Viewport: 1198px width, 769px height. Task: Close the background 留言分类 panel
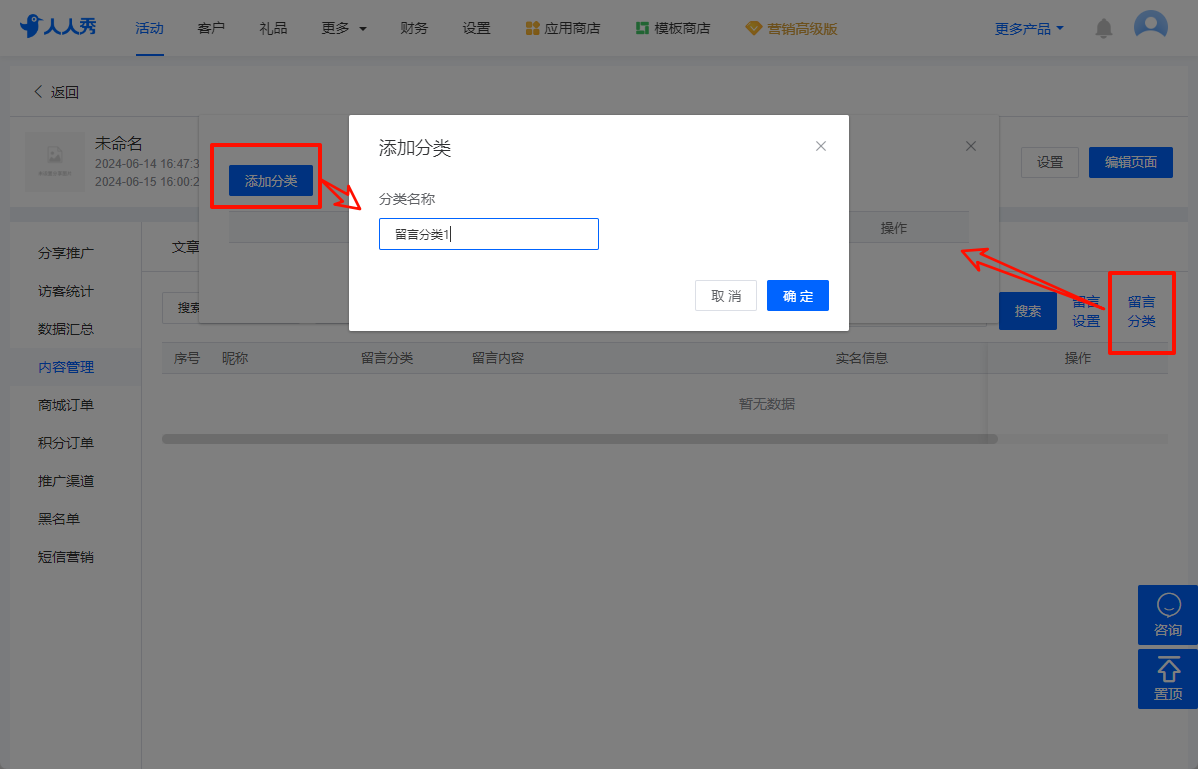coord(970,146)
